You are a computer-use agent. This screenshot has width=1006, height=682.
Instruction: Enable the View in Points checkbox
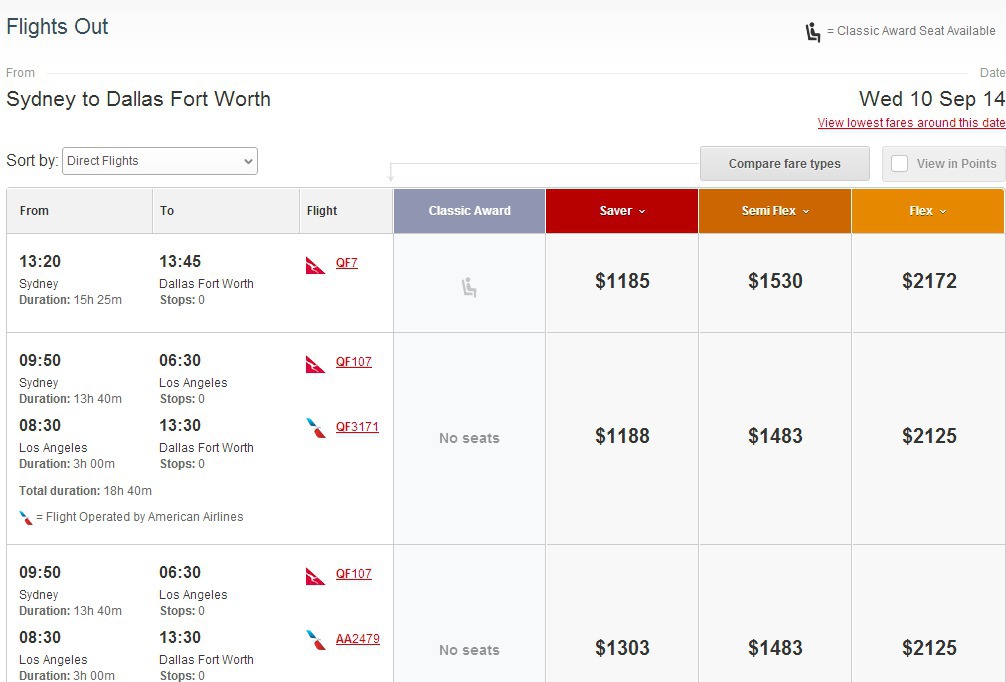pyautogui.click(x=900, y=164)
